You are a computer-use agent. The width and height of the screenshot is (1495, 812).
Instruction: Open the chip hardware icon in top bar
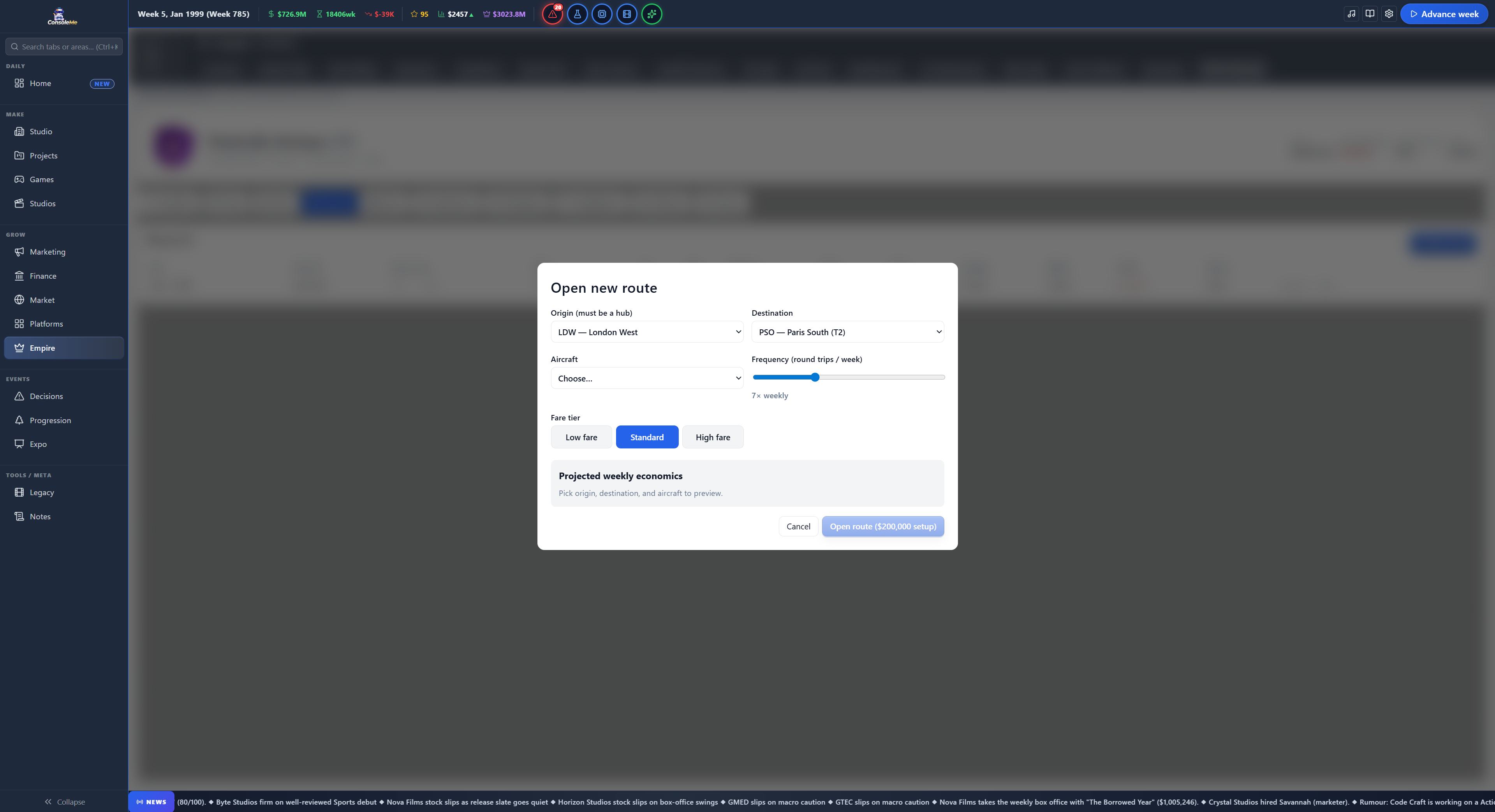602,14
